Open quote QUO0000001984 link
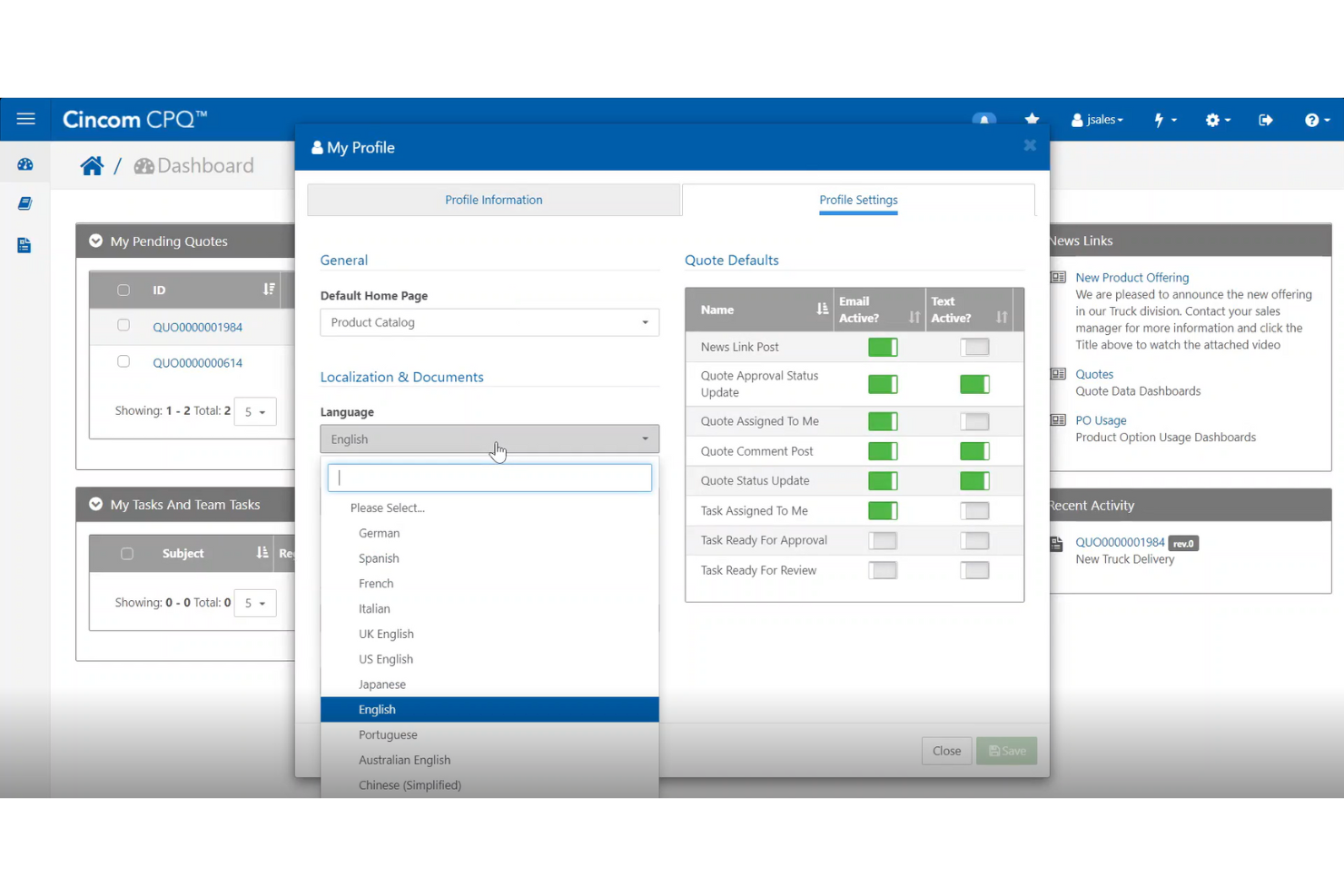The image size is (1344, 896). [197, 327]
